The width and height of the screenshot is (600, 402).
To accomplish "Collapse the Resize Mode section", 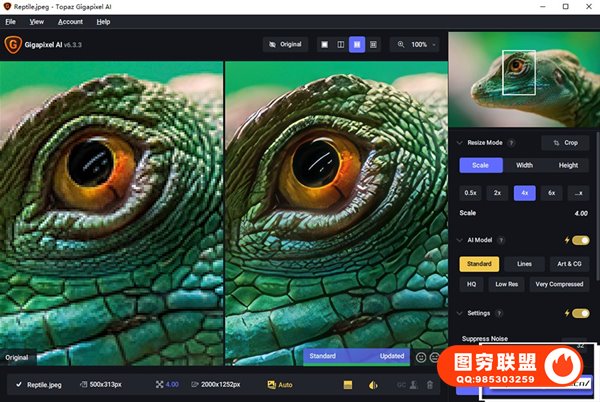I will 459,144.
